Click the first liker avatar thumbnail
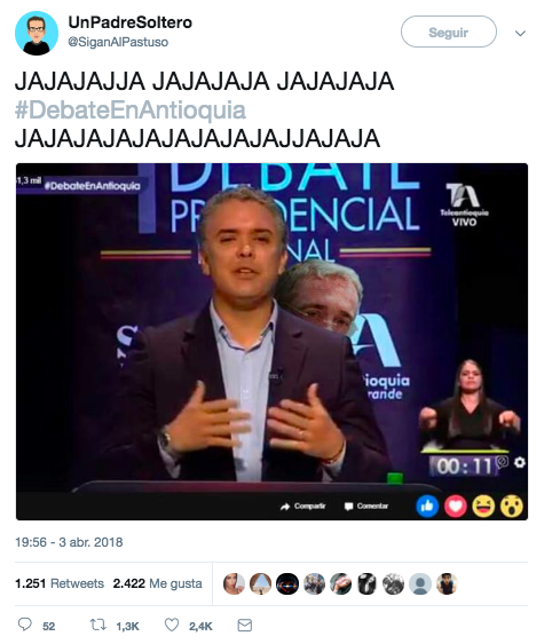This screenshot has width=547, height=642. click(x=234, y=584)
